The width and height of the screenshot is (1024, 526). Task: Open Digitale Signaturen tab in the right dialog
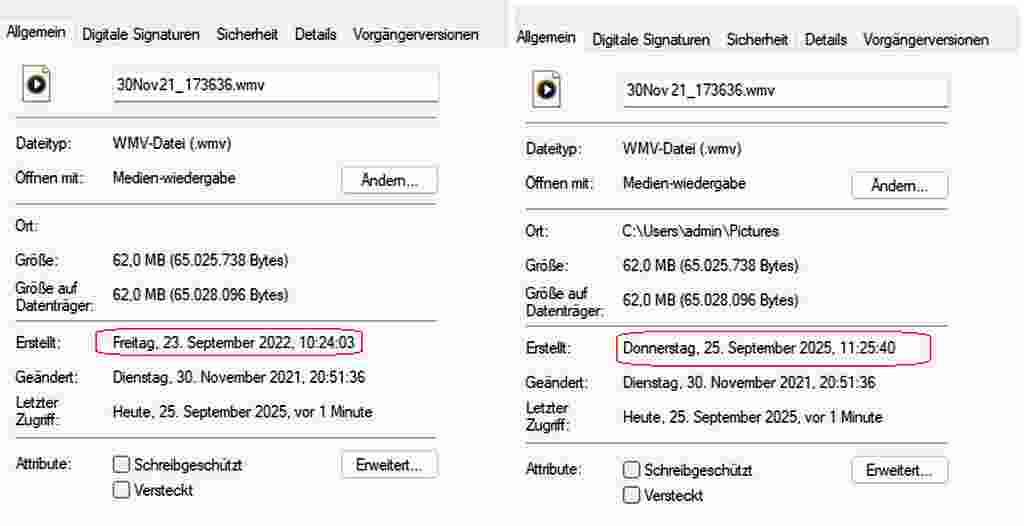click(651, 40)
